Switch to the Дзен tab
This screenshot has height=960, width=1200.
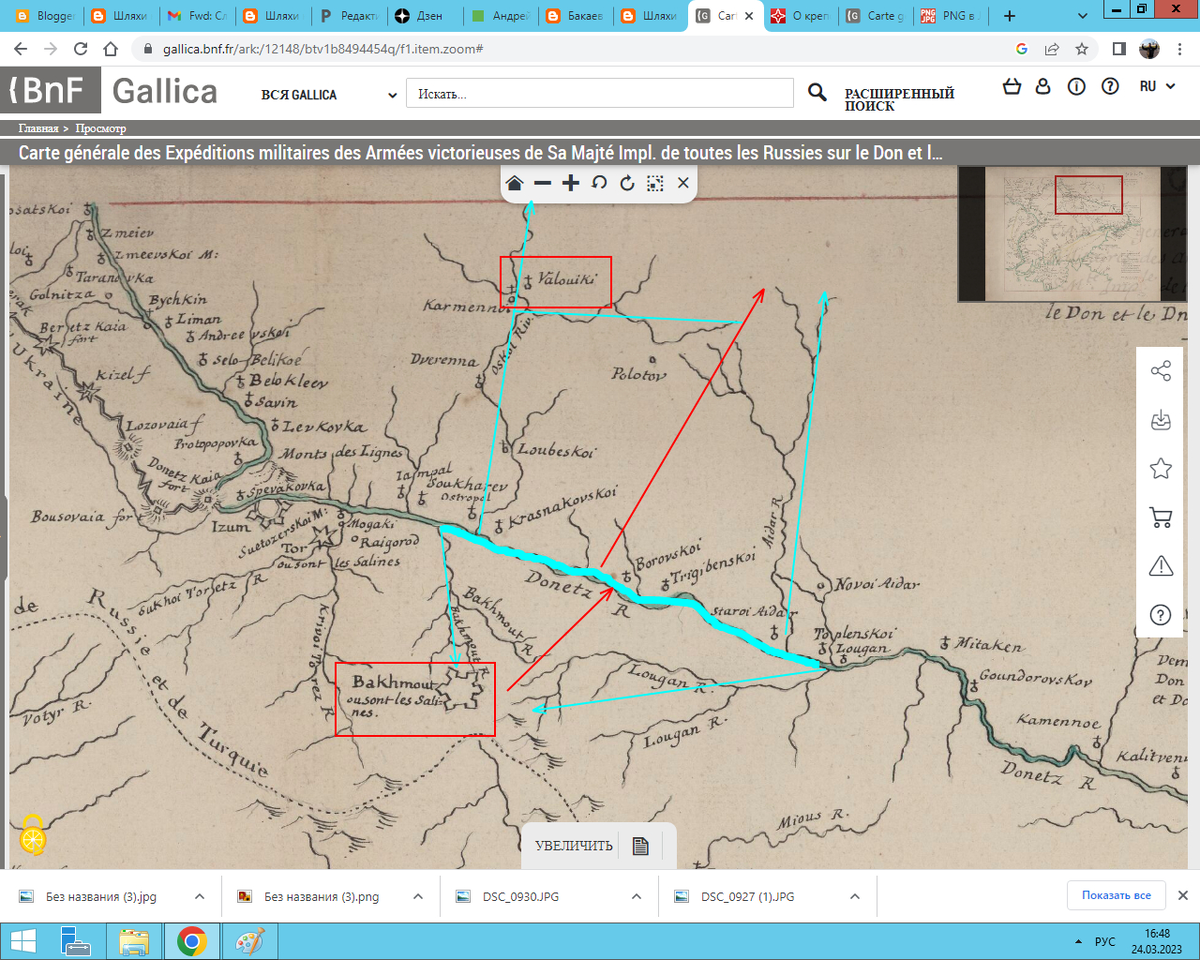pyautogui.click(x=424, y=16)
